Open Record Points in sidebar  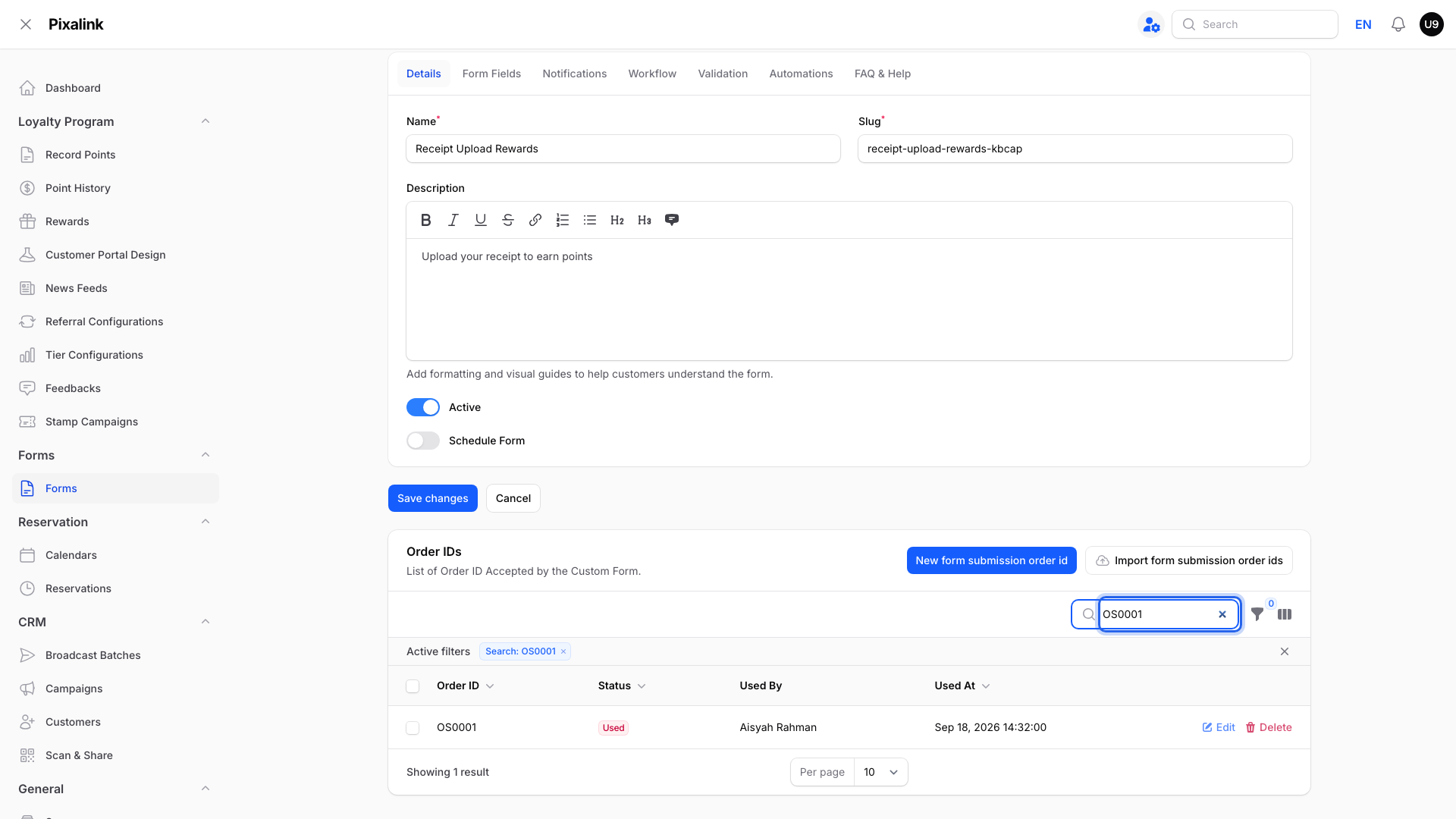[x=115, y=155]
